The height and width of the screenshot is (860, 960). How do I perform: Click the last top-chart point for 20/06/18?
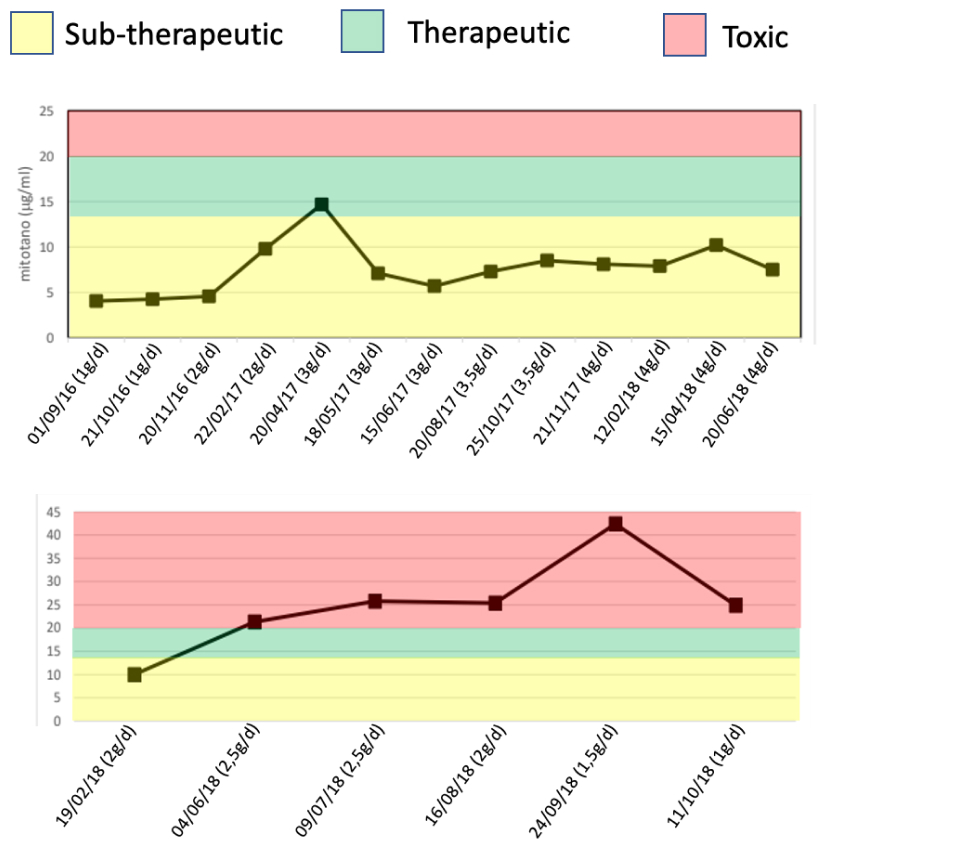coord(772,270)
